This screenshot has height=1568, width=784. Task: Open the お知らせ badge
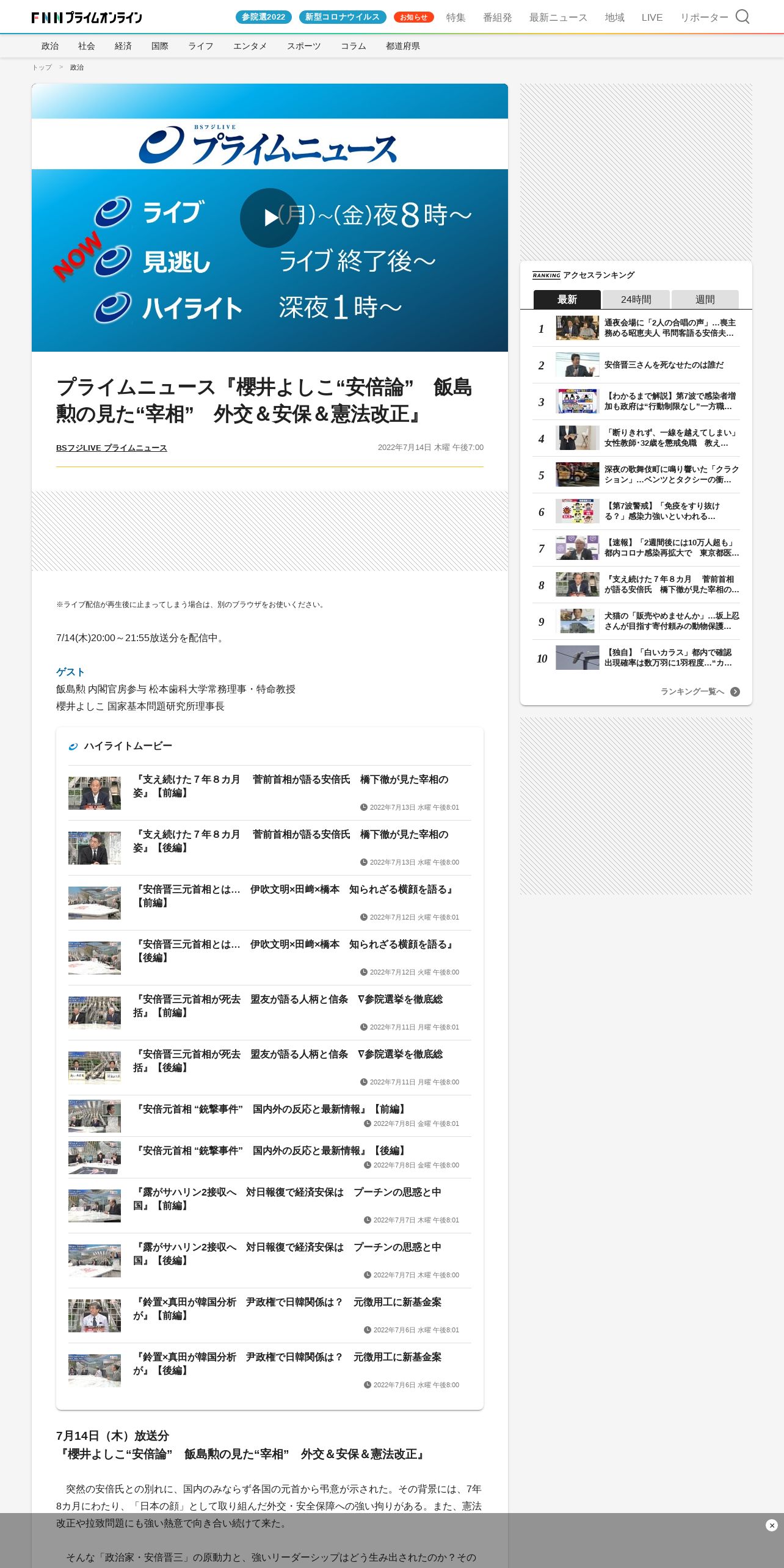point(413,17)
